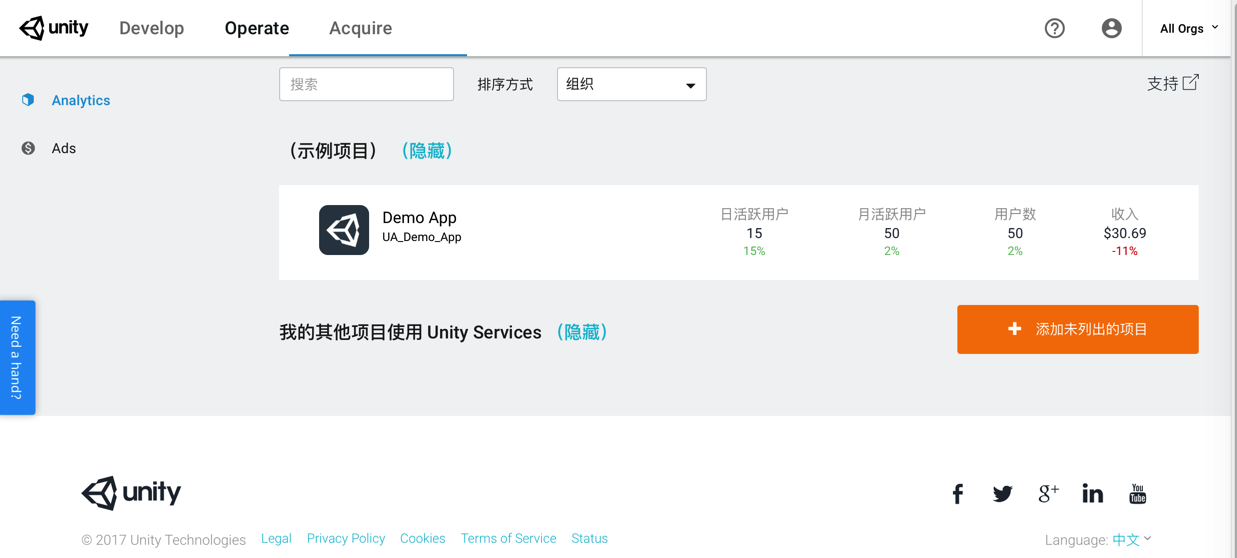Click the Need a hand? side tab
Viewport: 1237px width, 558px height.
17,357
